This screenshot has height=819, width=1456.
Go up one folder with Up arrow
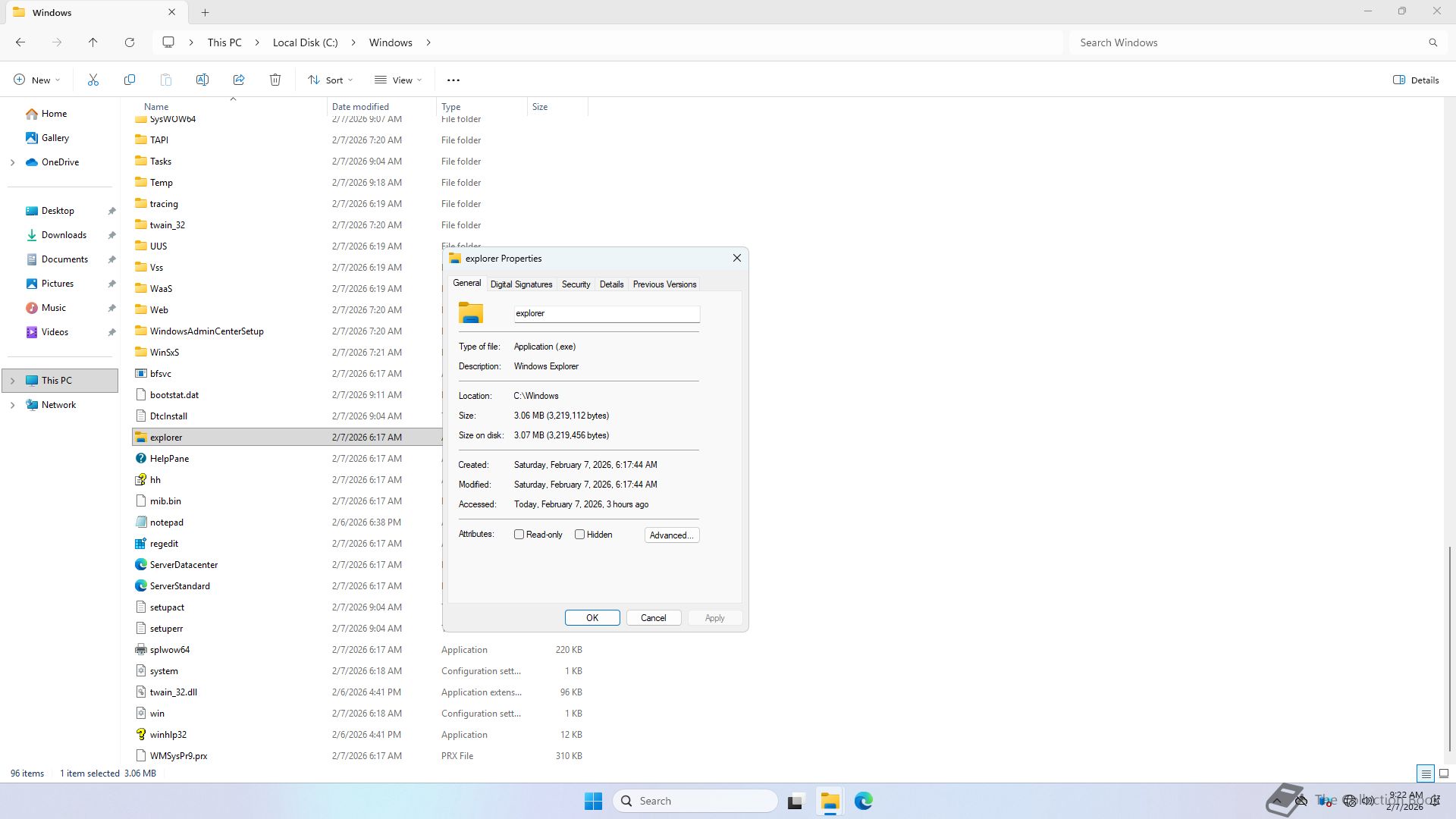93,42
